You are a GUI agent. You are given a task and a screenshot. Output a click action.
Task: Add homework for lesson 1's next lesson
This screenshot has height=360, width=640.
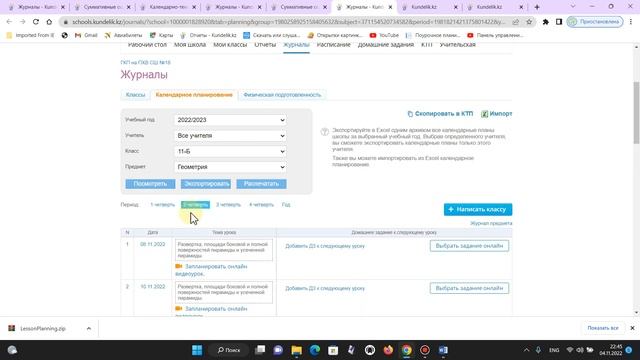coord(325,246)
